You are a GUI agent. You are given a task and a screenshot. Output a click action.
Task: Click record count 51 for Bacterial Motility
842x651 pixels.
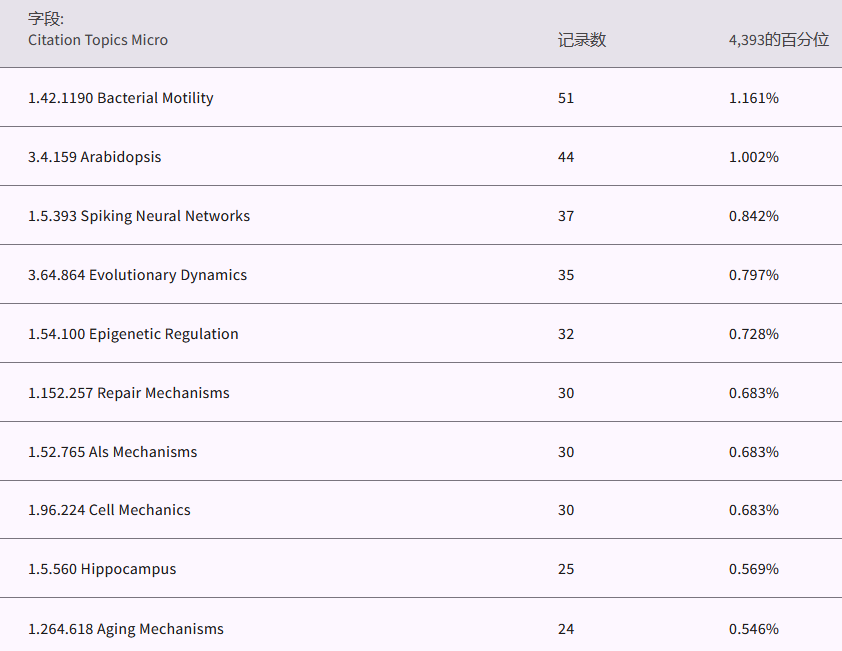tap(566, 98)
